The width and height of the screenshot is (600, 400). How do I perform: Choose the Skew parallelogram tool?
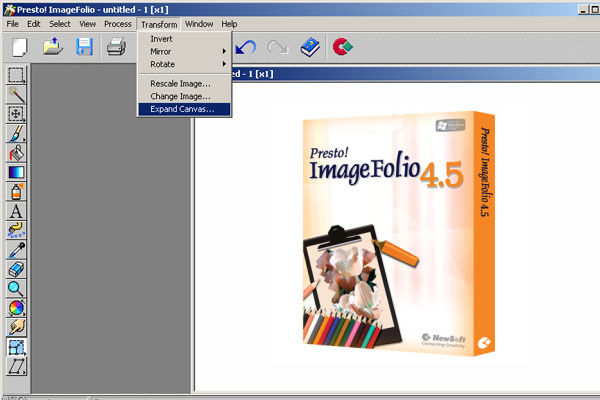16,367
